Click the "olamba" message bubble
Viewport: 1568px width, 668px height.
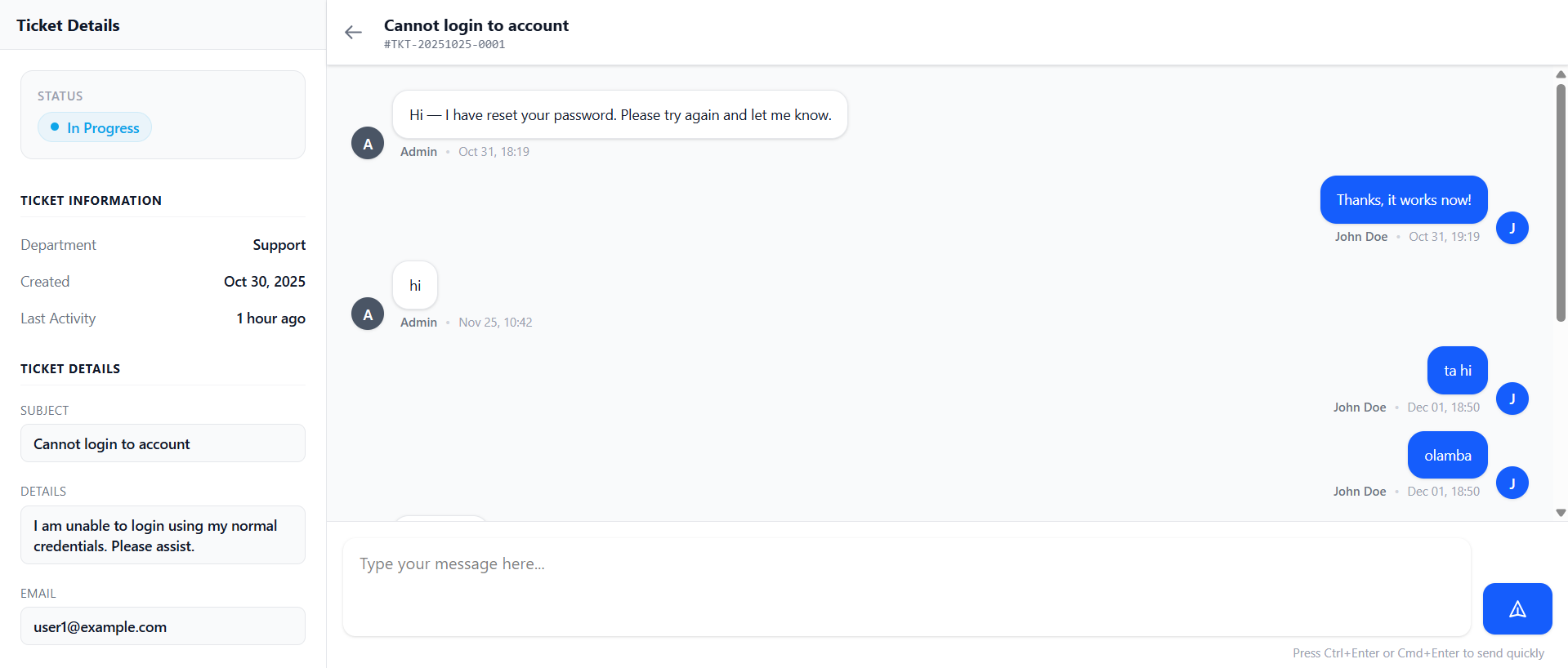click(1447, 456)
